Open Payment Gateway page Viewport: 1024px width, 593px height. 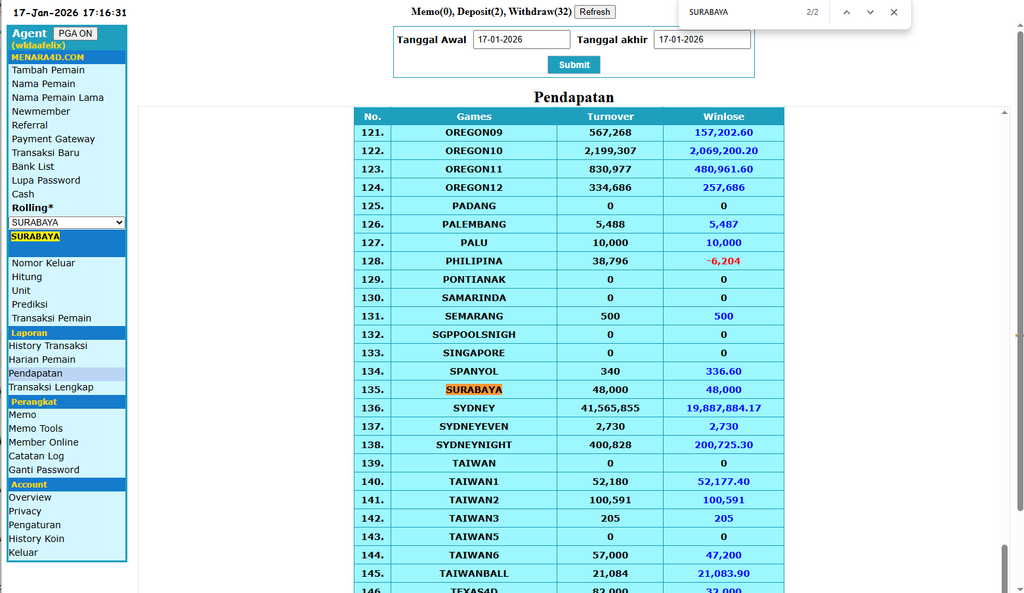(53, 139)
